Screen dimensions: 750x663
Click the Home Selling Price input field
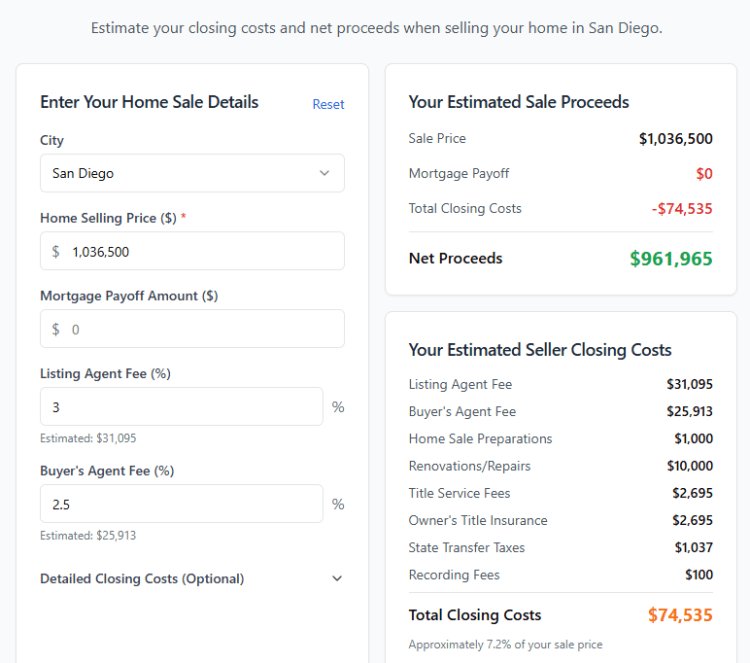coord(192,251)
